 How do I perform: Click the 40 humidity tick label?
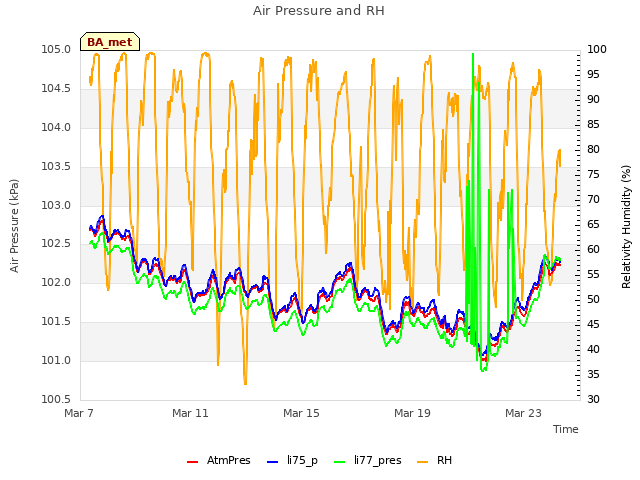pyautogui.click(x=593, y=350)
